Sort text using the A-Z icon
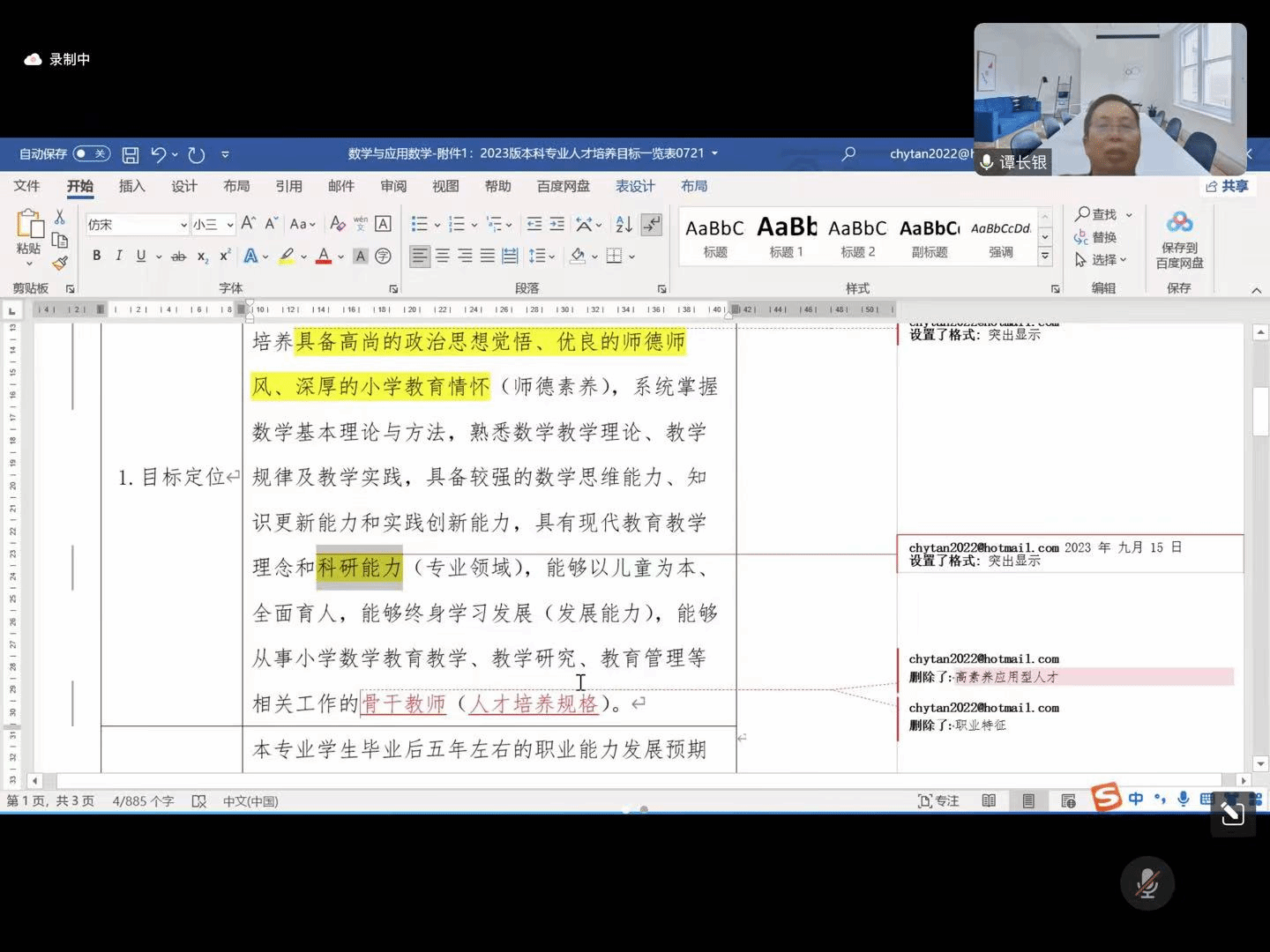 (x=624, y=224)
